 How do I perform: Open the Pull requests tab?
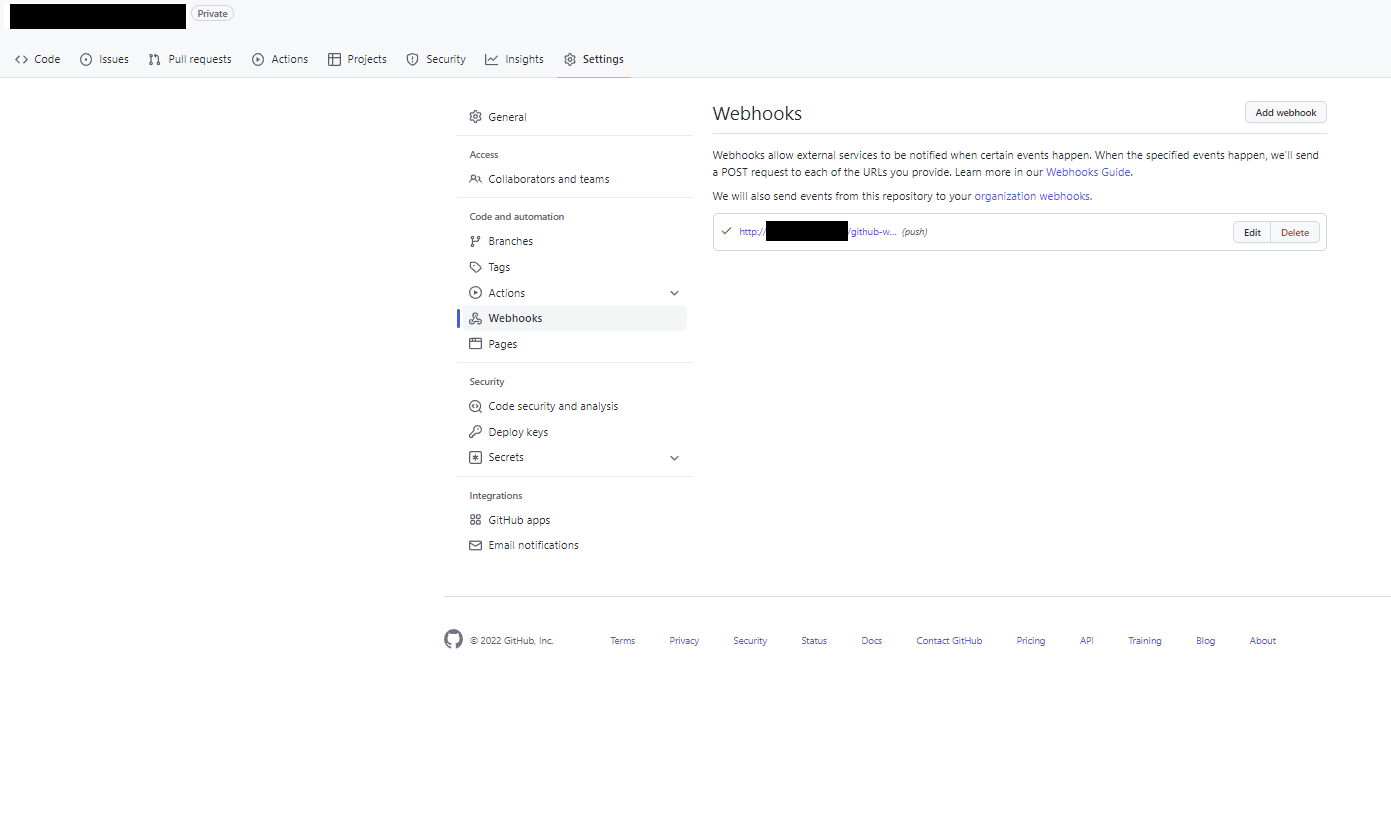pyautogui.click(x=190, y=59)
